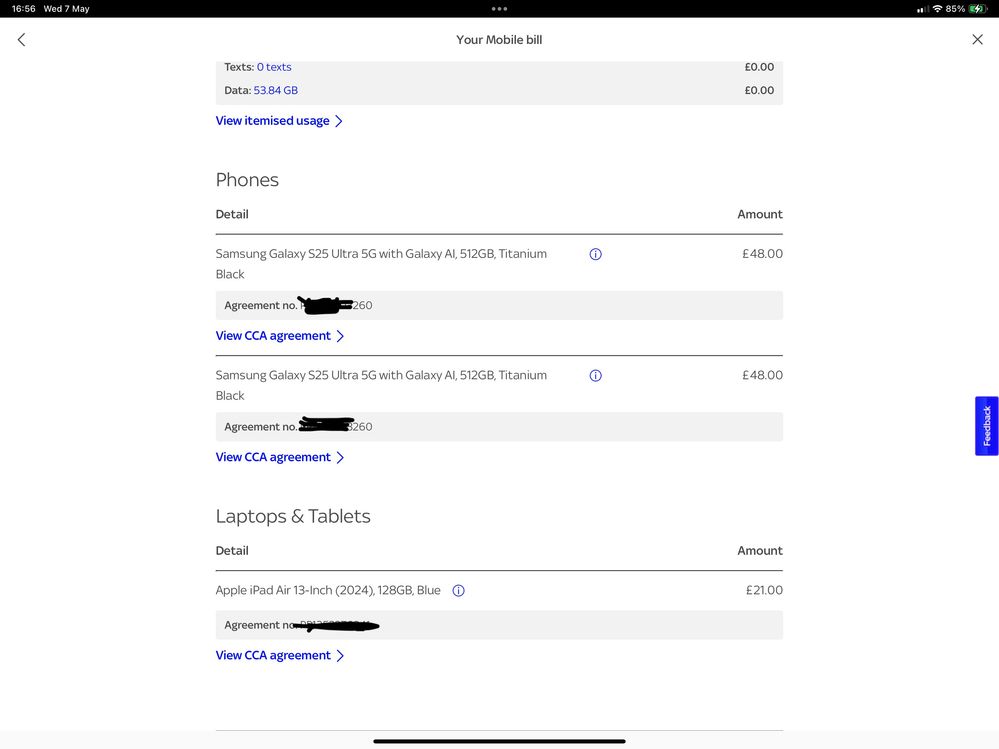Tap the Your Mobile bill title
Image resolution: width=999 pixels, height=749 pixels.
click(499, 40)
